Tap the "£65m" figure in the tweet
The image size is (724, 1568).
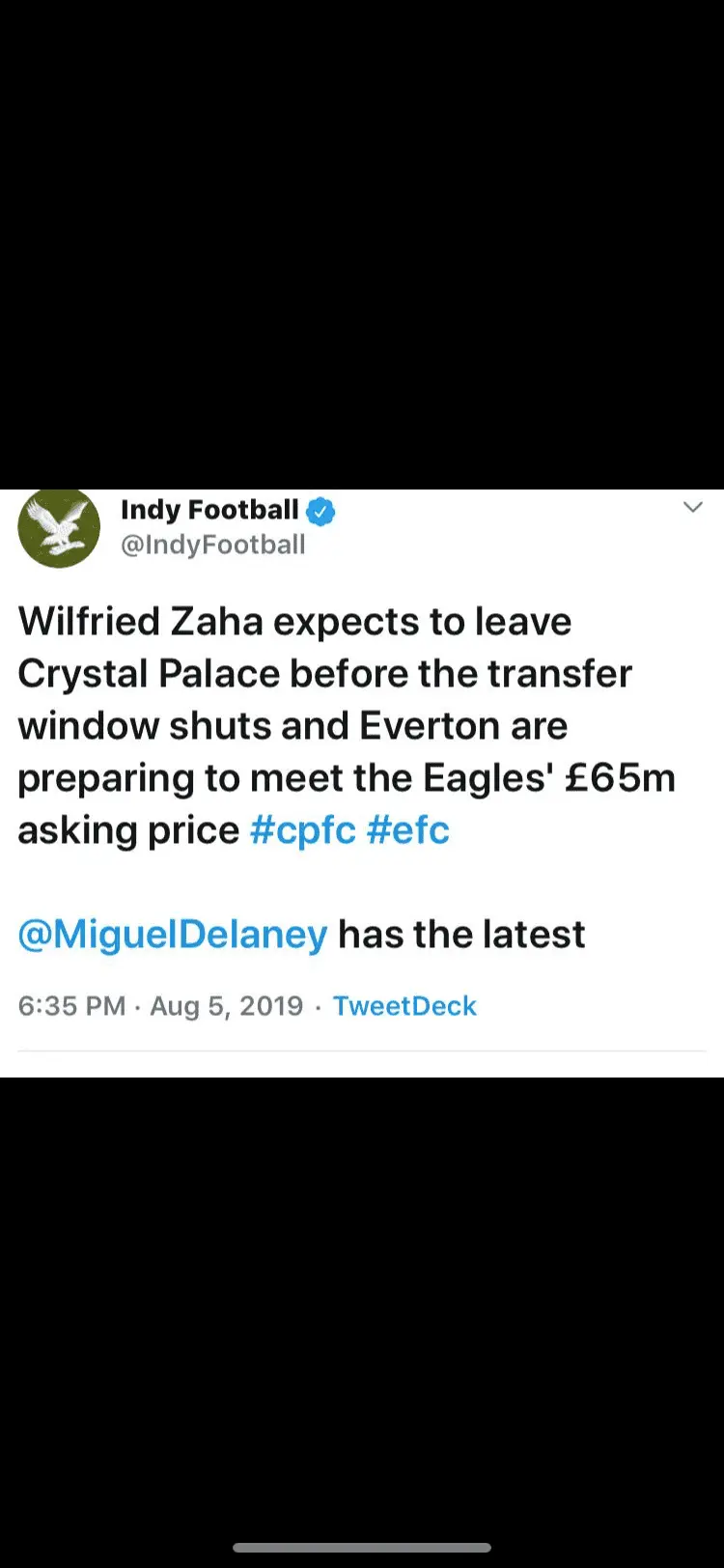pyautogui.click(x=620, y=778)
